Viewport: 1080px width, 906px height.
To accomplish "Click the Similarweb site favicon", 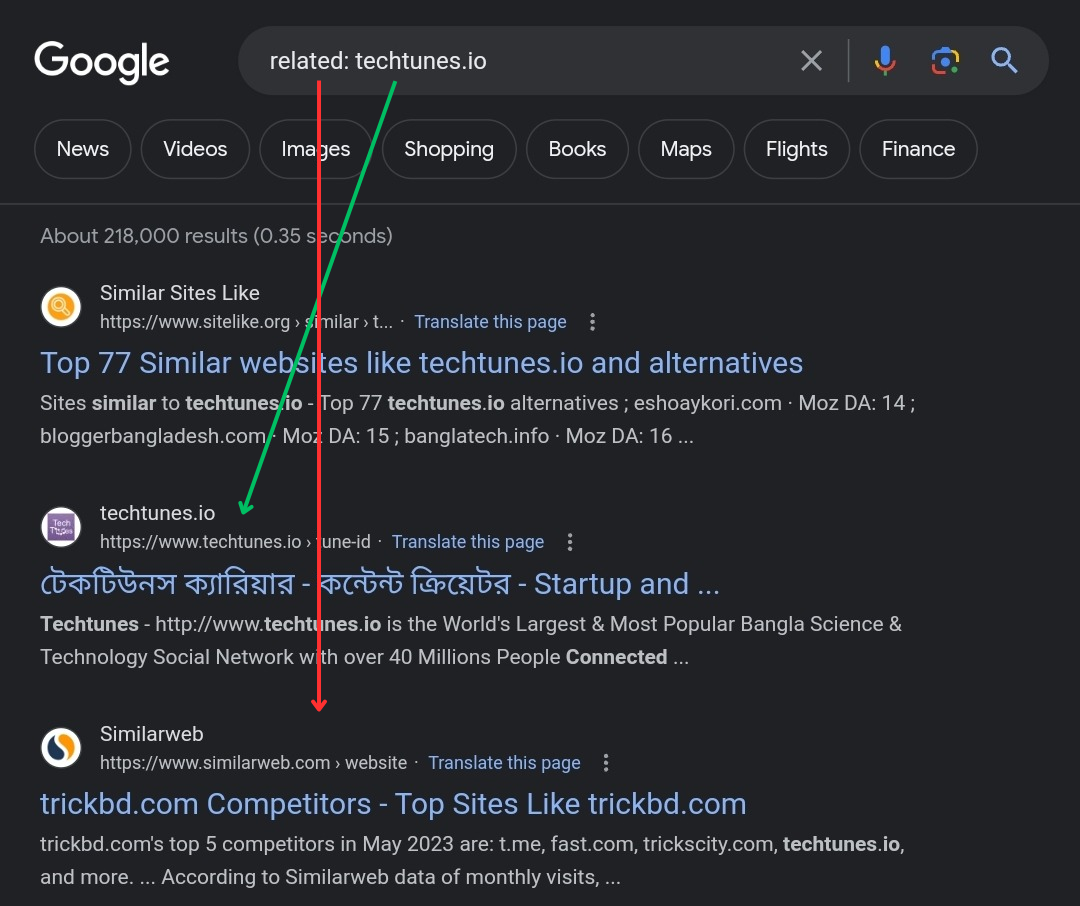I will coord(61,747).
